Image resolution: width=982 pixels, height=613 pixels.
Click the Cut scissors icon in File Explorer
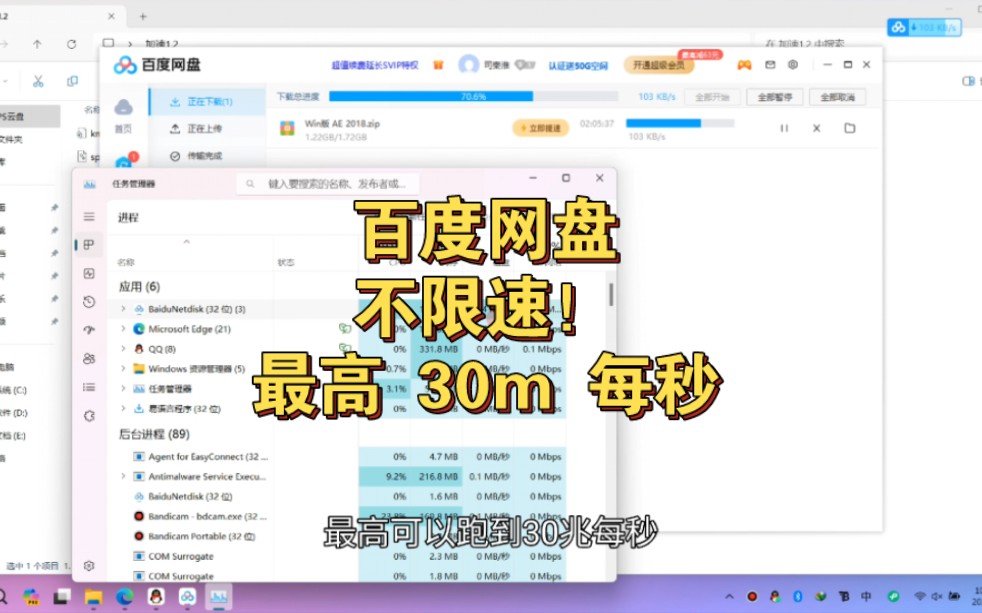tap(38, 81)
